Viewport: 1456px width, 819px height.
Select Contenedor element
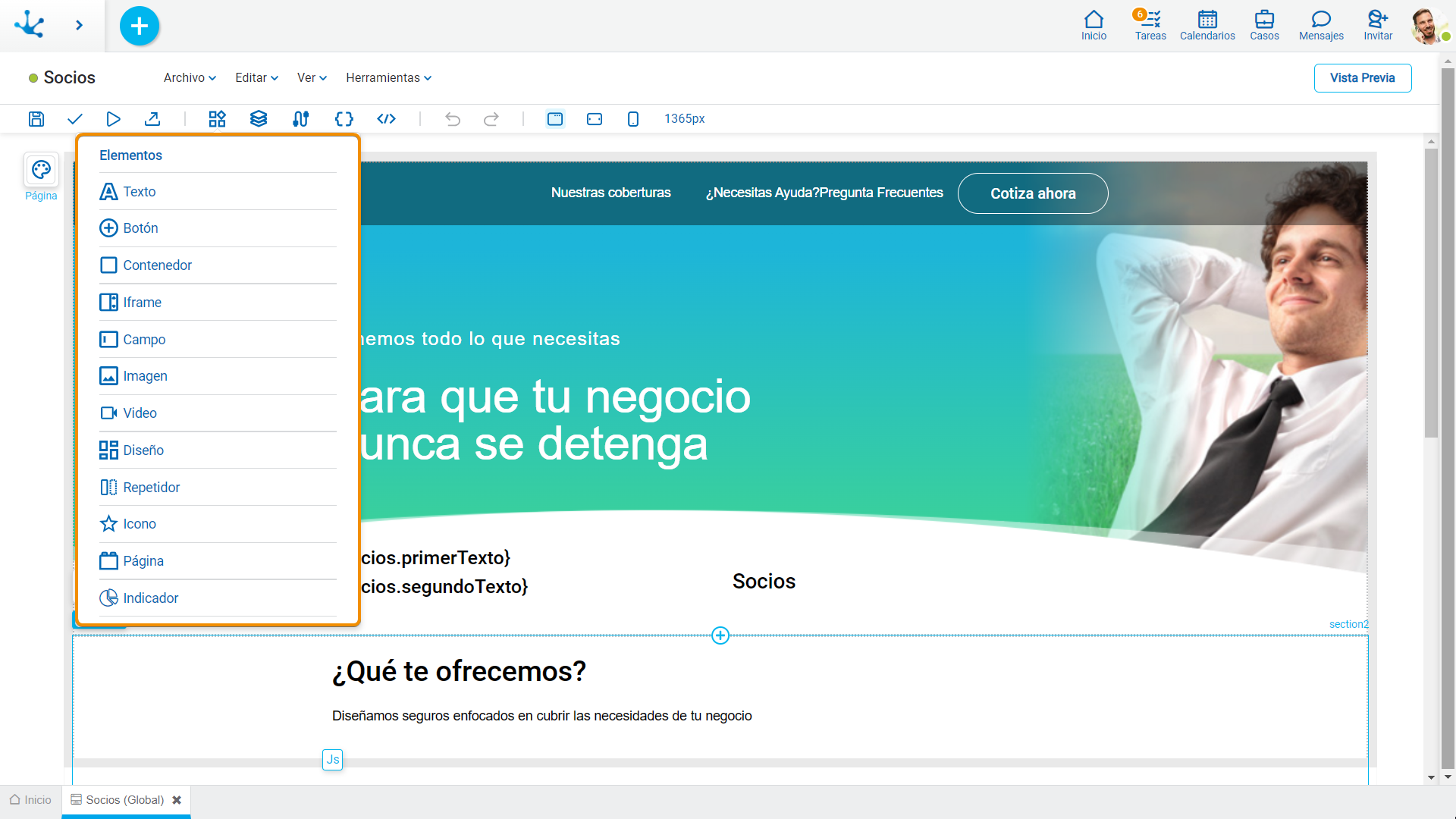218,265
